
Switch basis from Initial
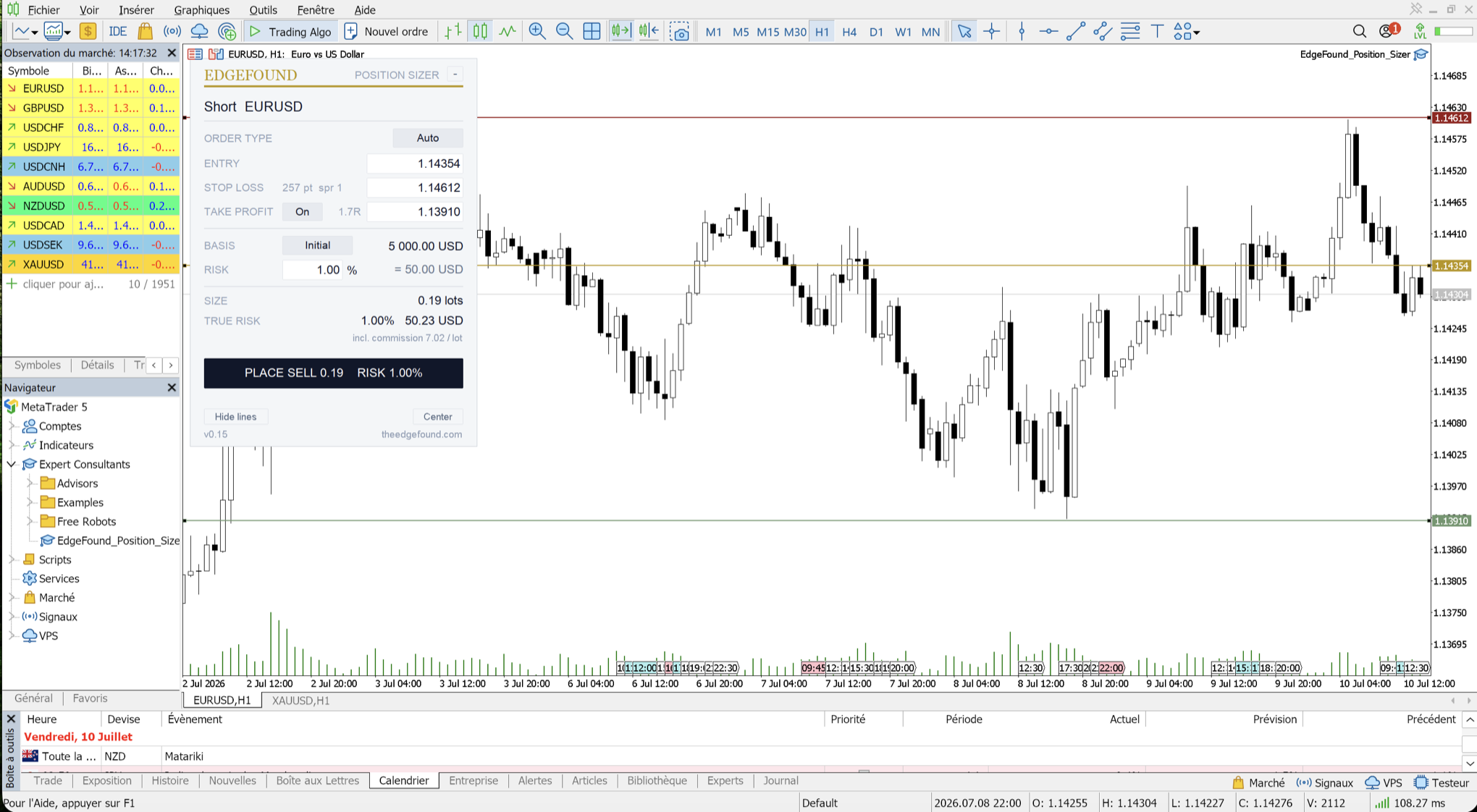pos(317,245)
